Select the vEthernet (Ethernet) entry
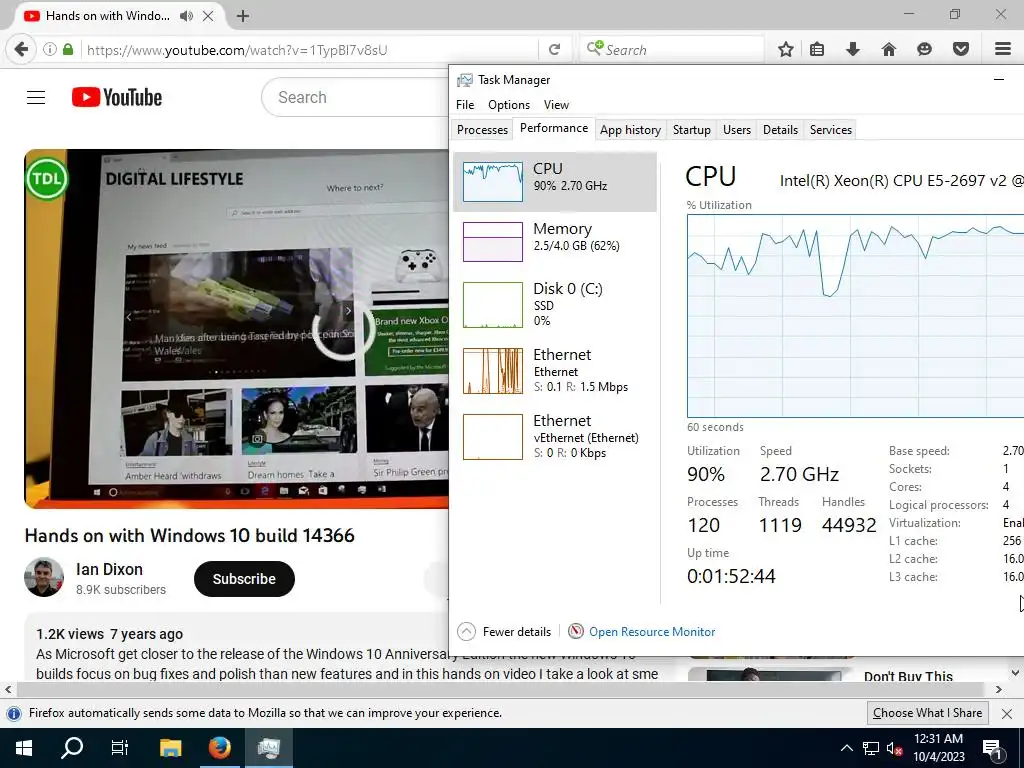The image size is (1024, 768). [554, 436]
